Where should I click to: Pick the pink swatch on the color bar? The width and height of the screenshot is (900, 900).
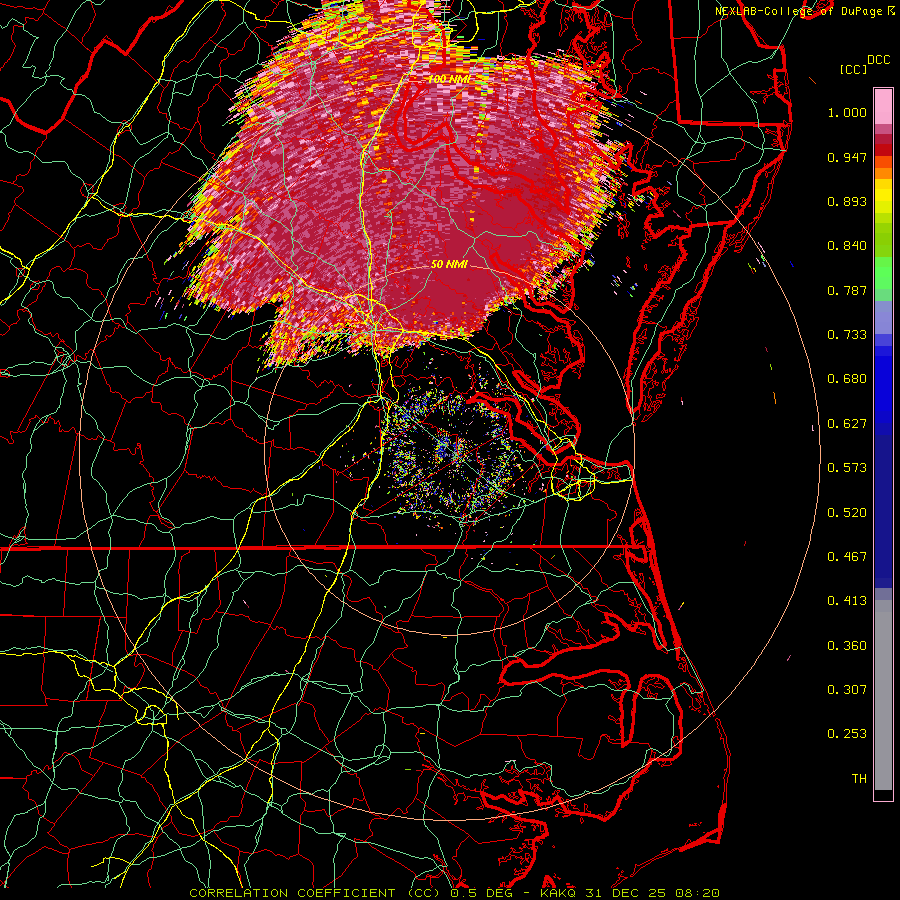click(x=883, y=107)
